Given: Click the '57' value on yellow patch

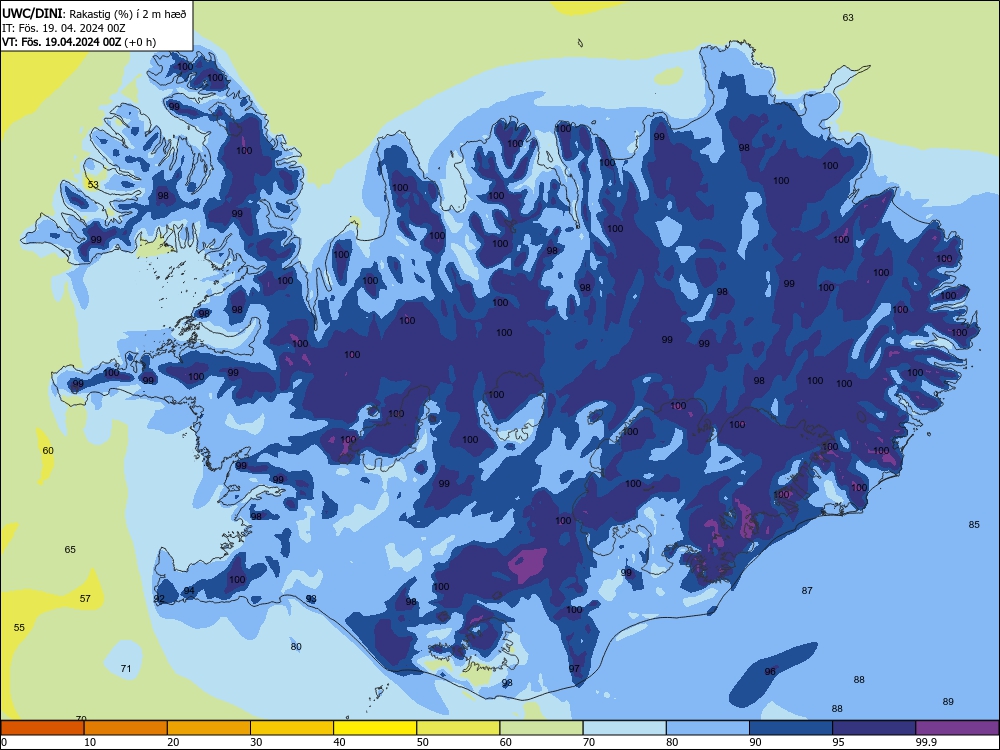Looking at the screenshot, I should 85,598.
